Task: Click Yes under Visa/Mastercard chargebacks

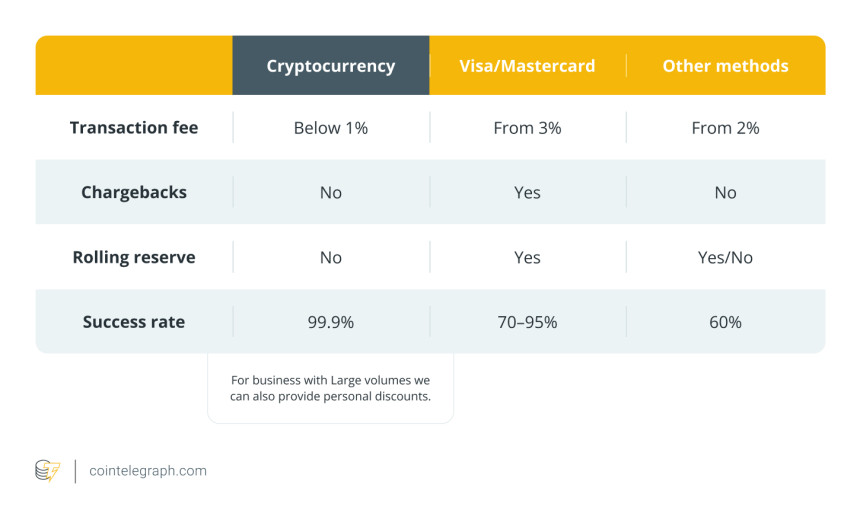Action: tap(527, 192)
